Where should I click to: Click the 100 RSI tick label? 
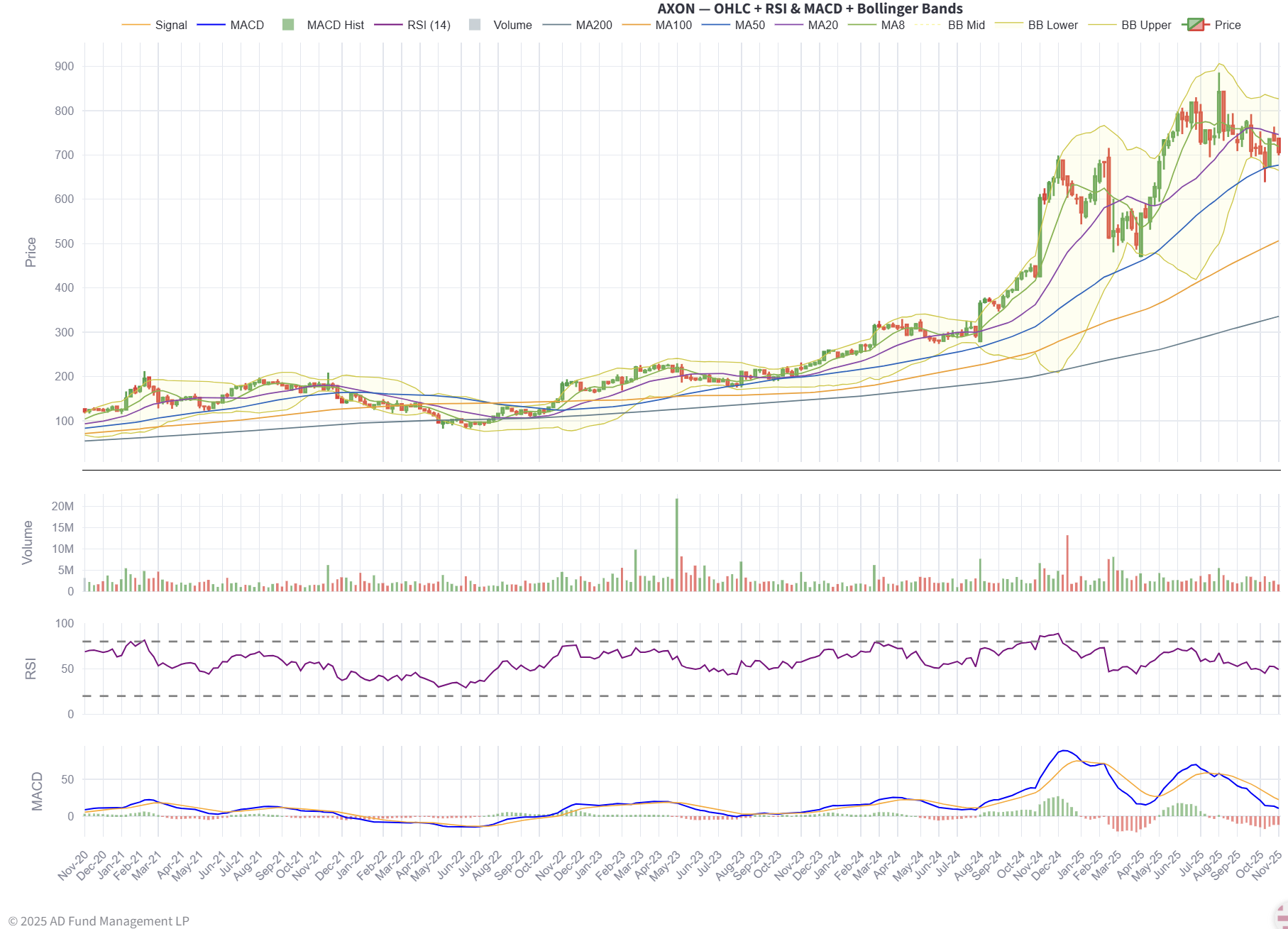tap(65, 623)
